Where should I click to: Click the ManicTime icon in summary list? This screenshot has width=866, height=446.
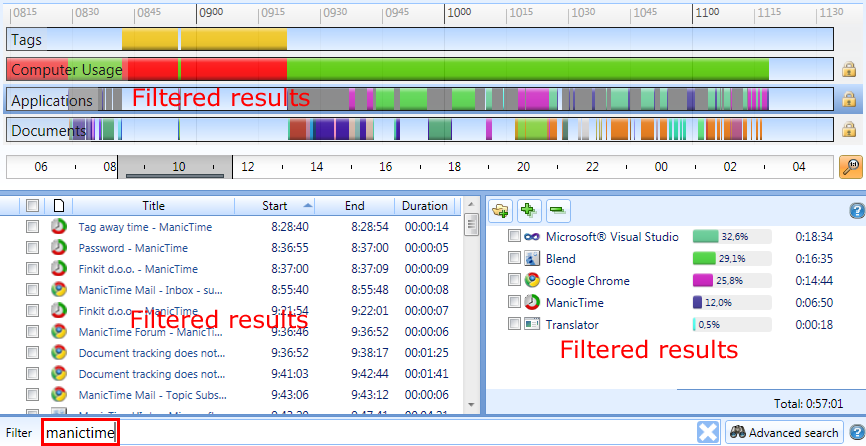pyautogui.click(x=532, y=302)
